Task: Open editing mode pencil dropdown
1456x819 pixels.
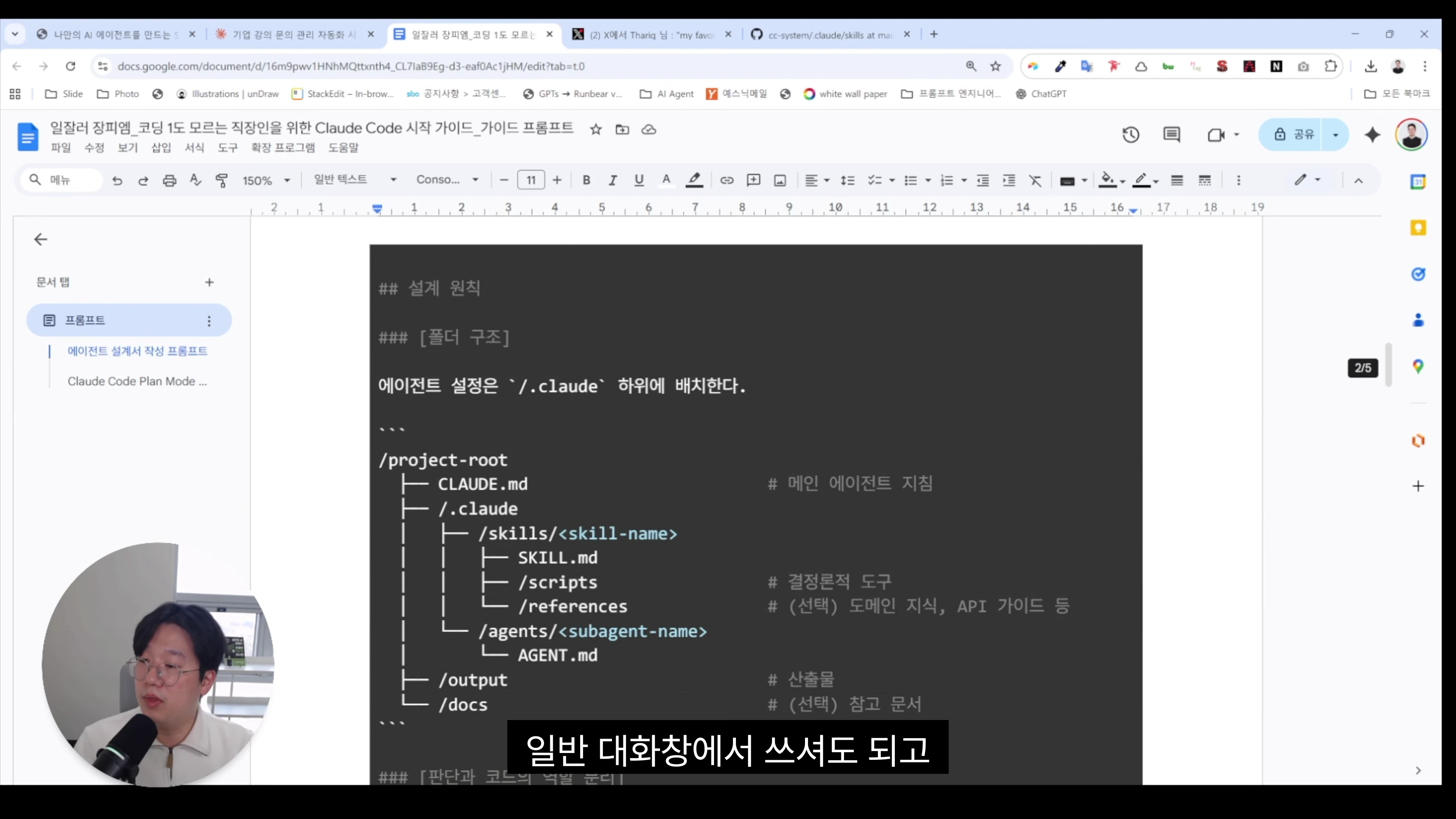Action: click(1307, 180)
